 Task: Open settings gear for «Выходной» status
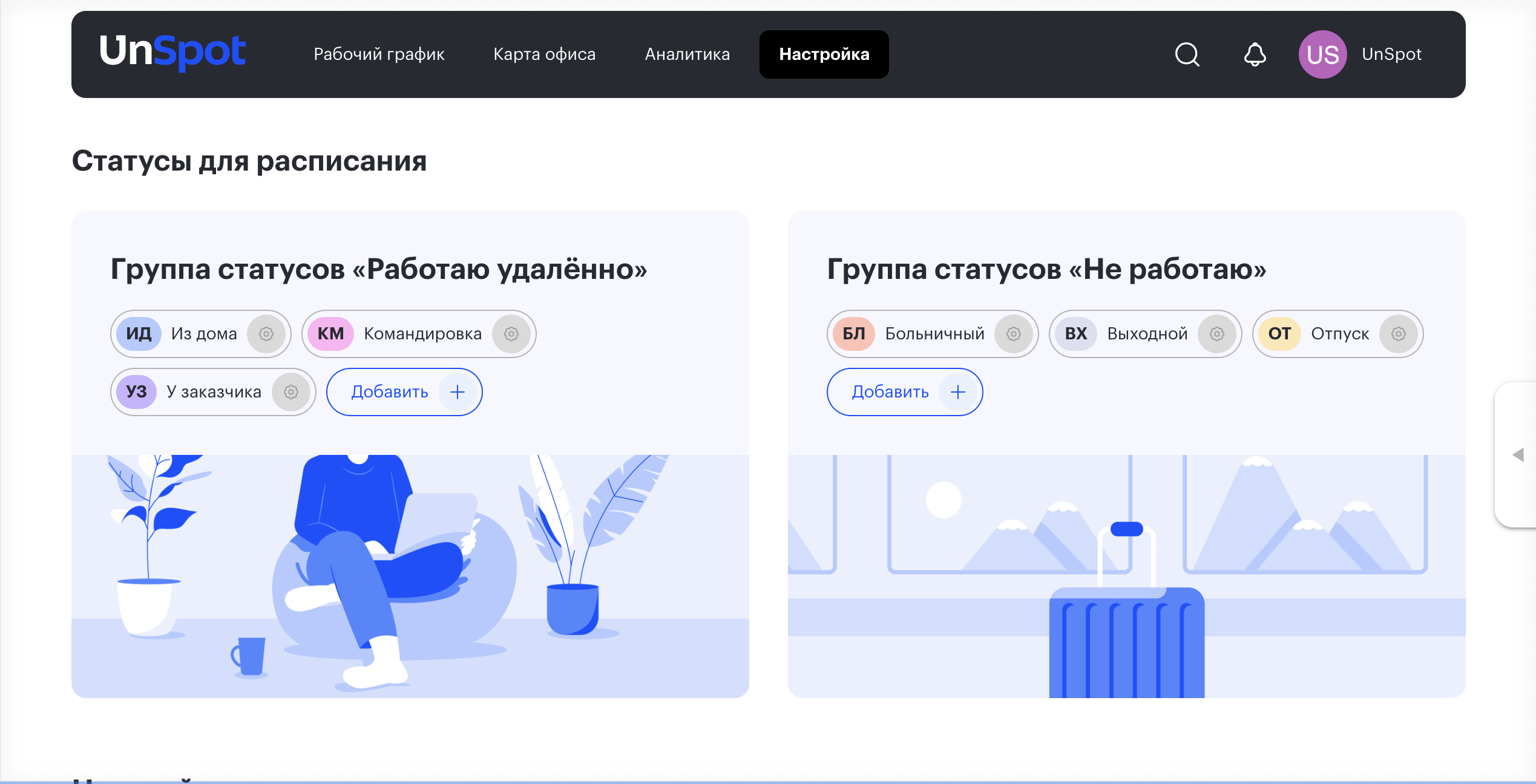click(x=1217, y=334)
